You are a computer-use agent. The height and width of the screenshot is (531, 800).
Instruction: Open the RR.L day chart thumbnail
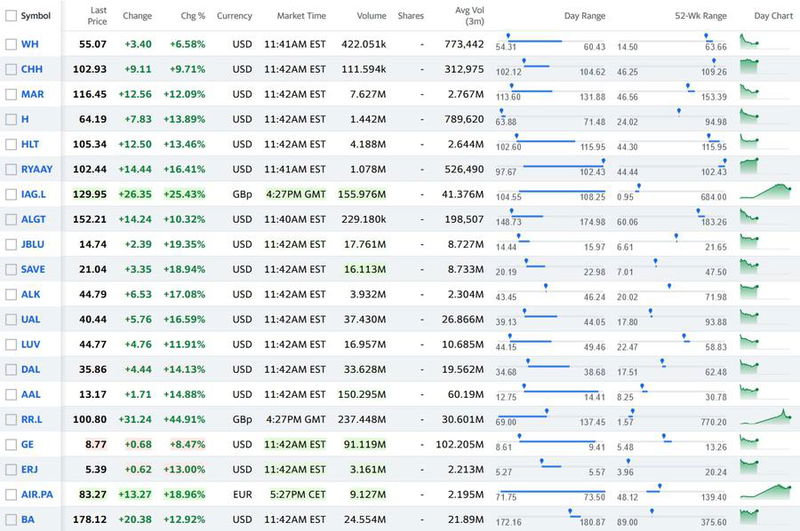765,417
